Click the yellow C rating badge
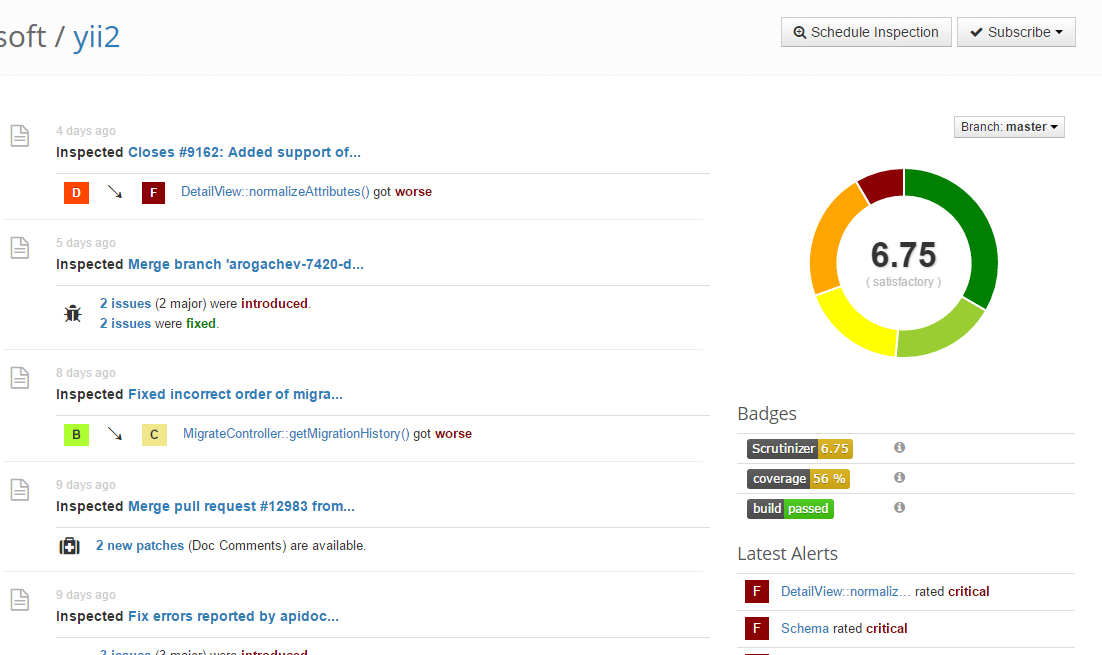The image size is (1102, 655). [x=154, y=434]
